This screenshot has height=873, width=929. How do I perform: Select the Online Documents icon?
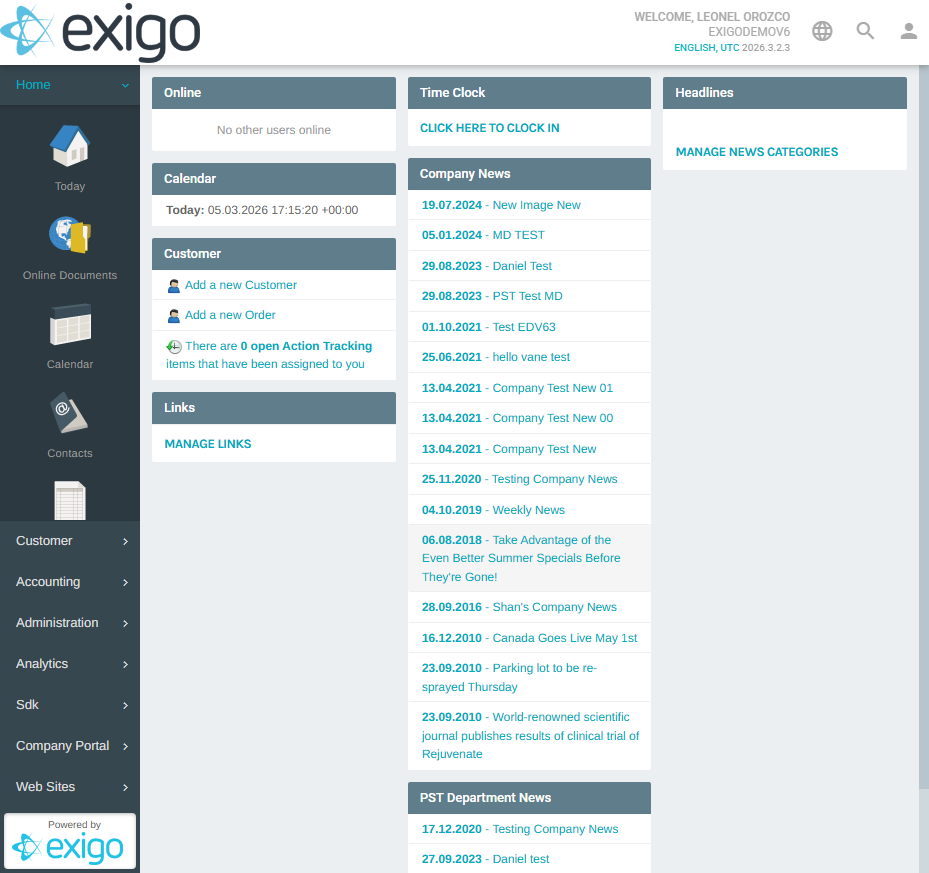(x=69, y=237)
